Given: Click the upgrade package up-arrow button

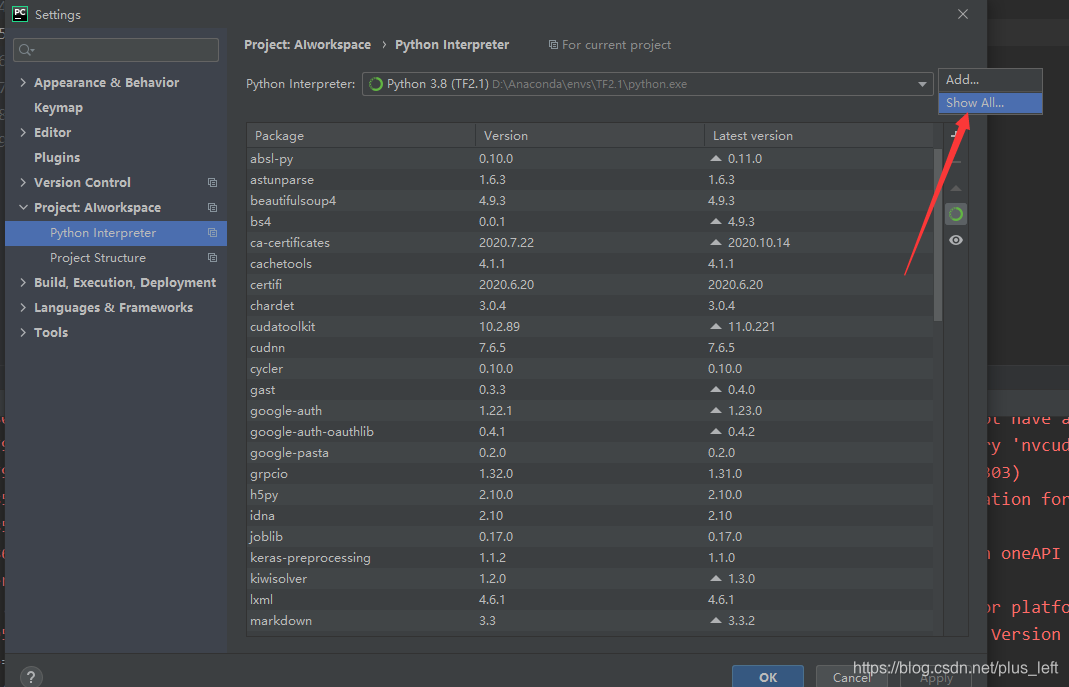Looking at the screenshot, I should coord(956,188).
